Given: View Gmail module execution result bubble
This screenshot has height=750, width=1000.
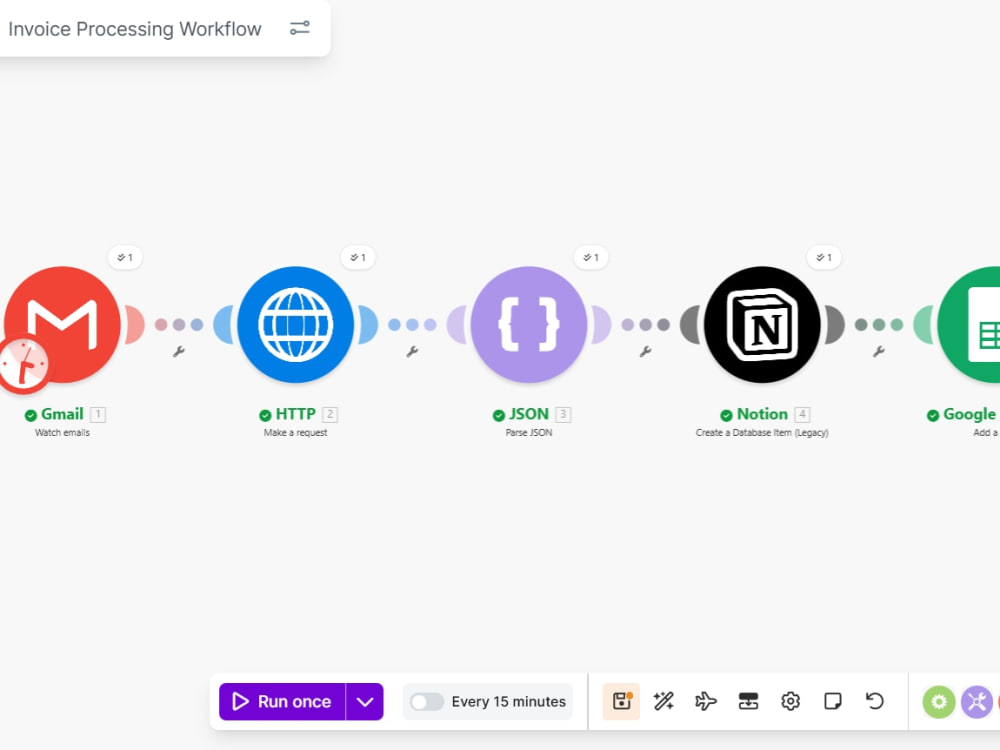Looking at the screenshot, I should (x=125, y=258).
